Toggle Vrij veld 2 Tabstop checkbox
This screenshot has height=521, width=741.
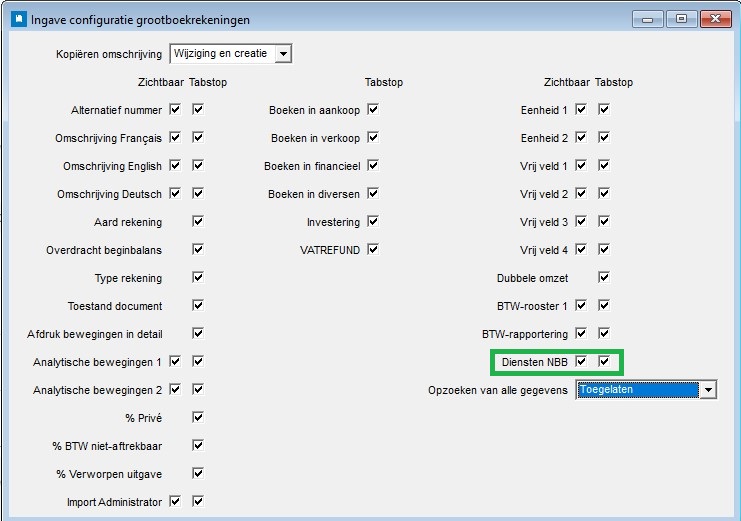pyautogui.click(x=604, y=193)
